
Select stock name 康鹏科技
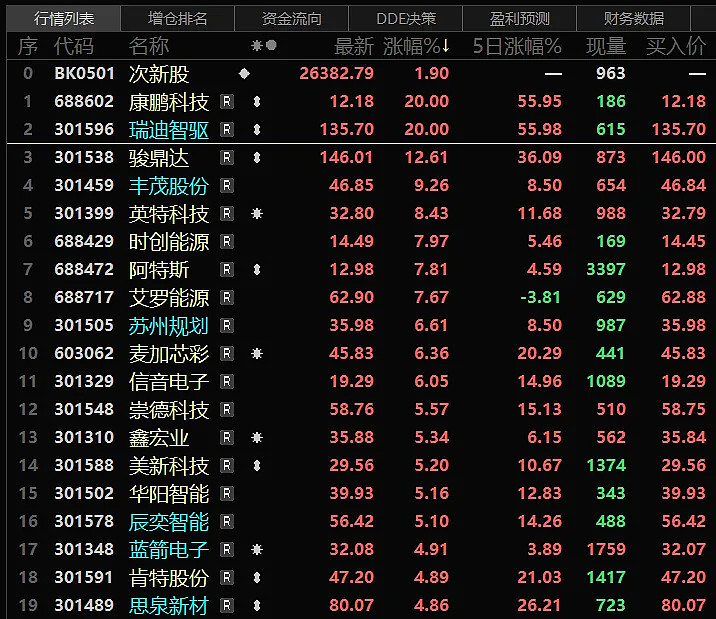[168, 102]
